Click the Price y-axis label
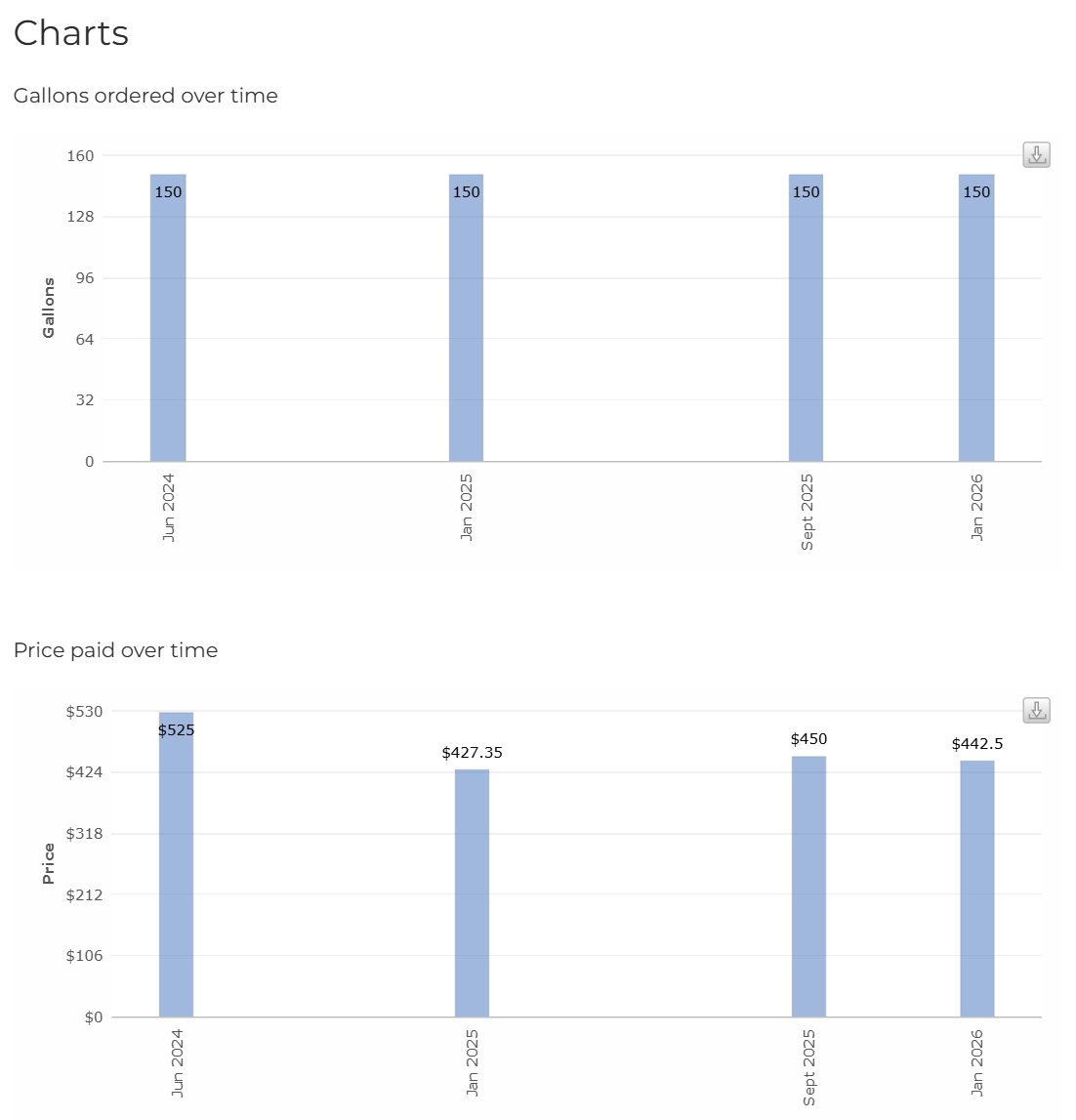Viewport: 1076px width, 1120px height. pyautogui.click(x=47, y=861)
